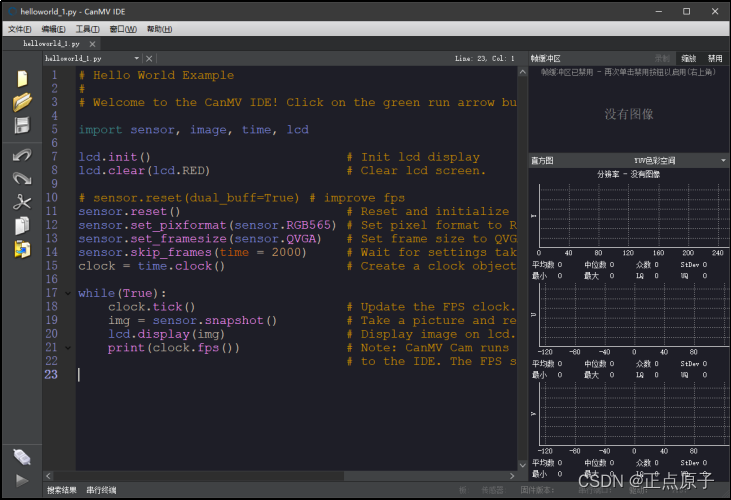Undo the last edit
Screen dimensions: 731x500
[22, 155]
